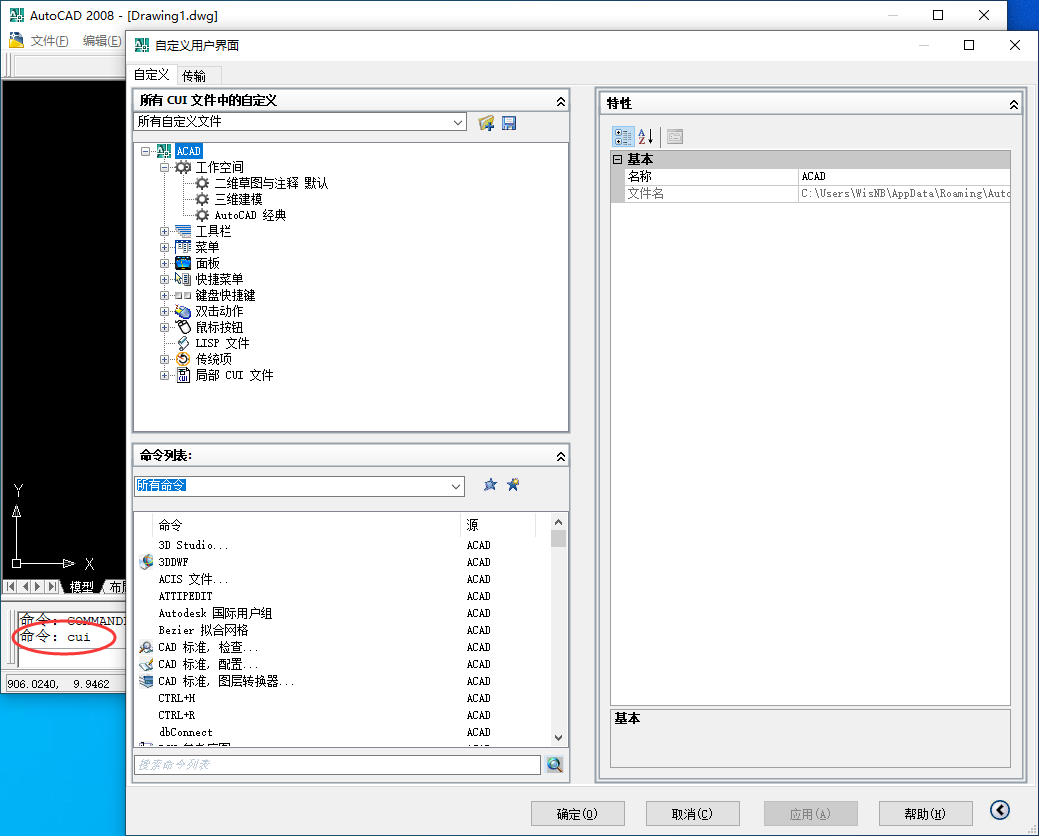Click the find command or text star icon
The height and width of the screenshot is (836, 1039).
click(x=490, y=485)
